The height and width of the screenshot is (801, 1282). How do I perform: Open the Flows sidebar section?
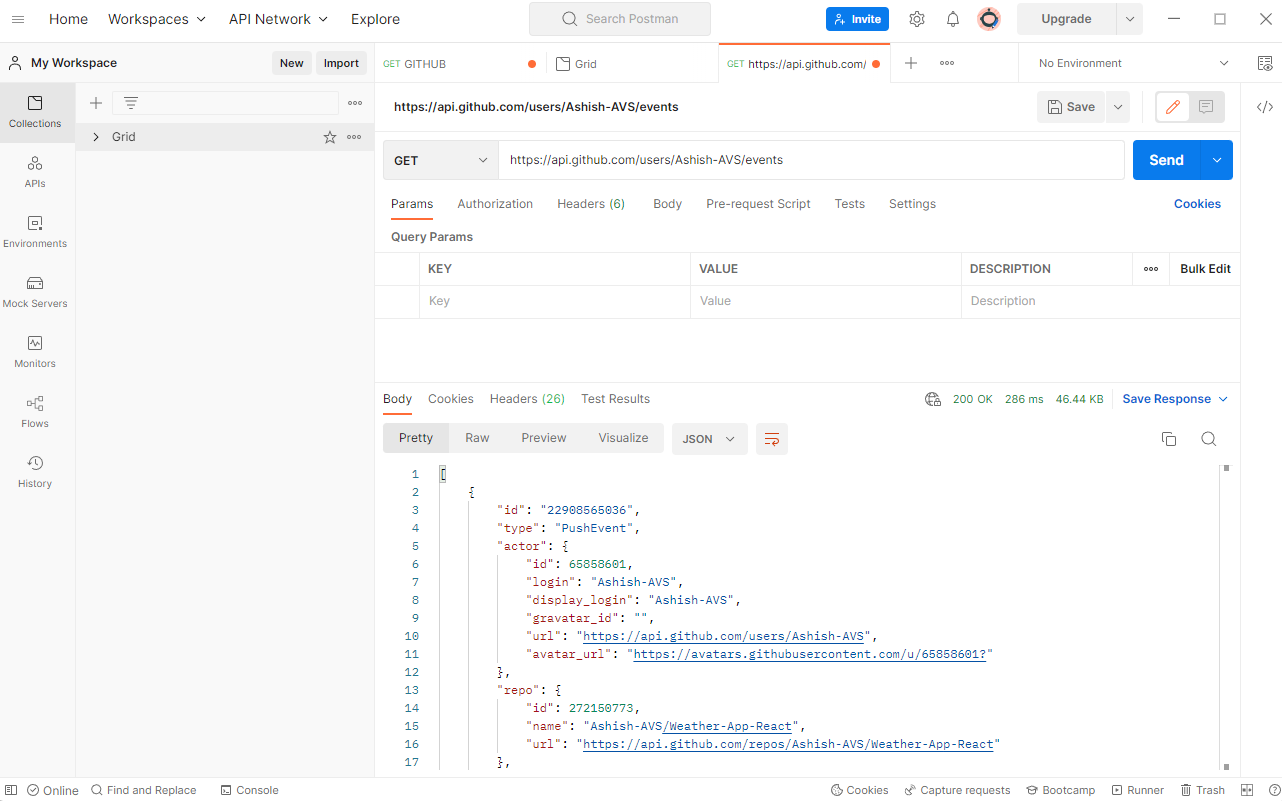click(x=35, y=411)
